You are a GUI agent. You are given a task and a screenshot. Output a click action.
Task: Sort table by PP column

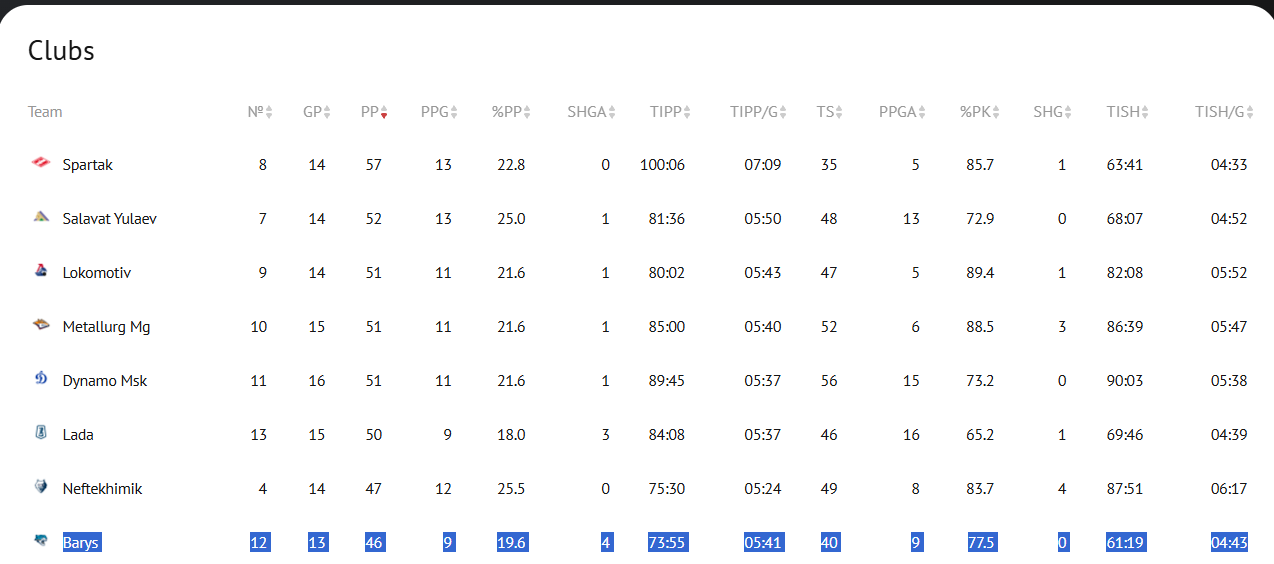374,112
